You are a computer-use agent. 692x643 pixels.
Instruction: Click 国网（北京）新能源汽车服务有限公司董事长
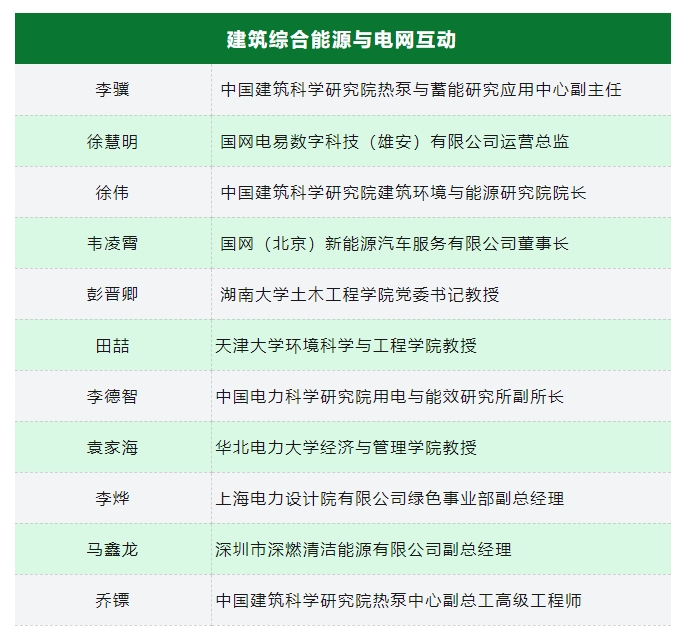395,243
